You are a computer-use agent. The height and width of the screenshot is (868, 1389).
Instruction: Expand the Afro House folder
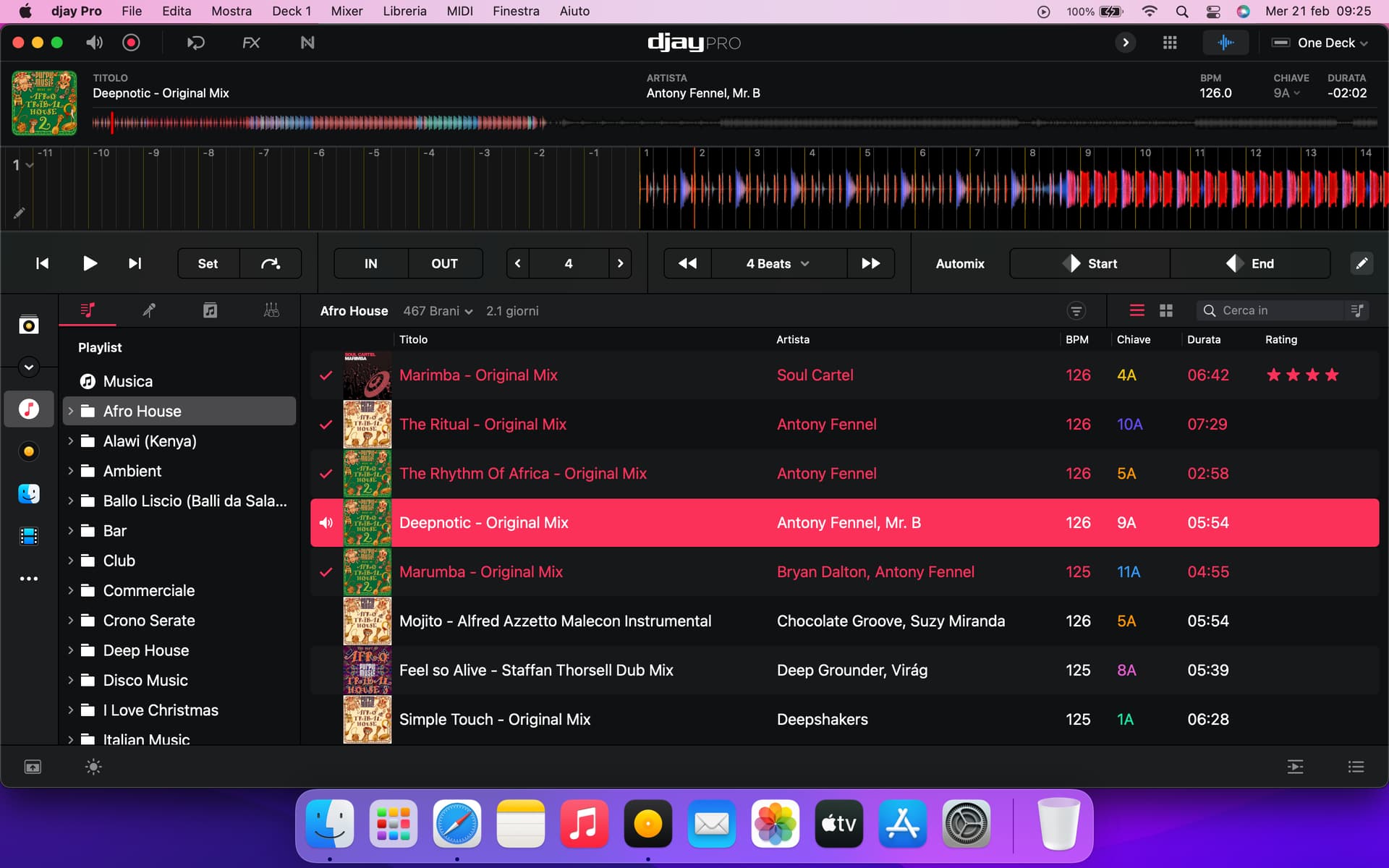71,411
